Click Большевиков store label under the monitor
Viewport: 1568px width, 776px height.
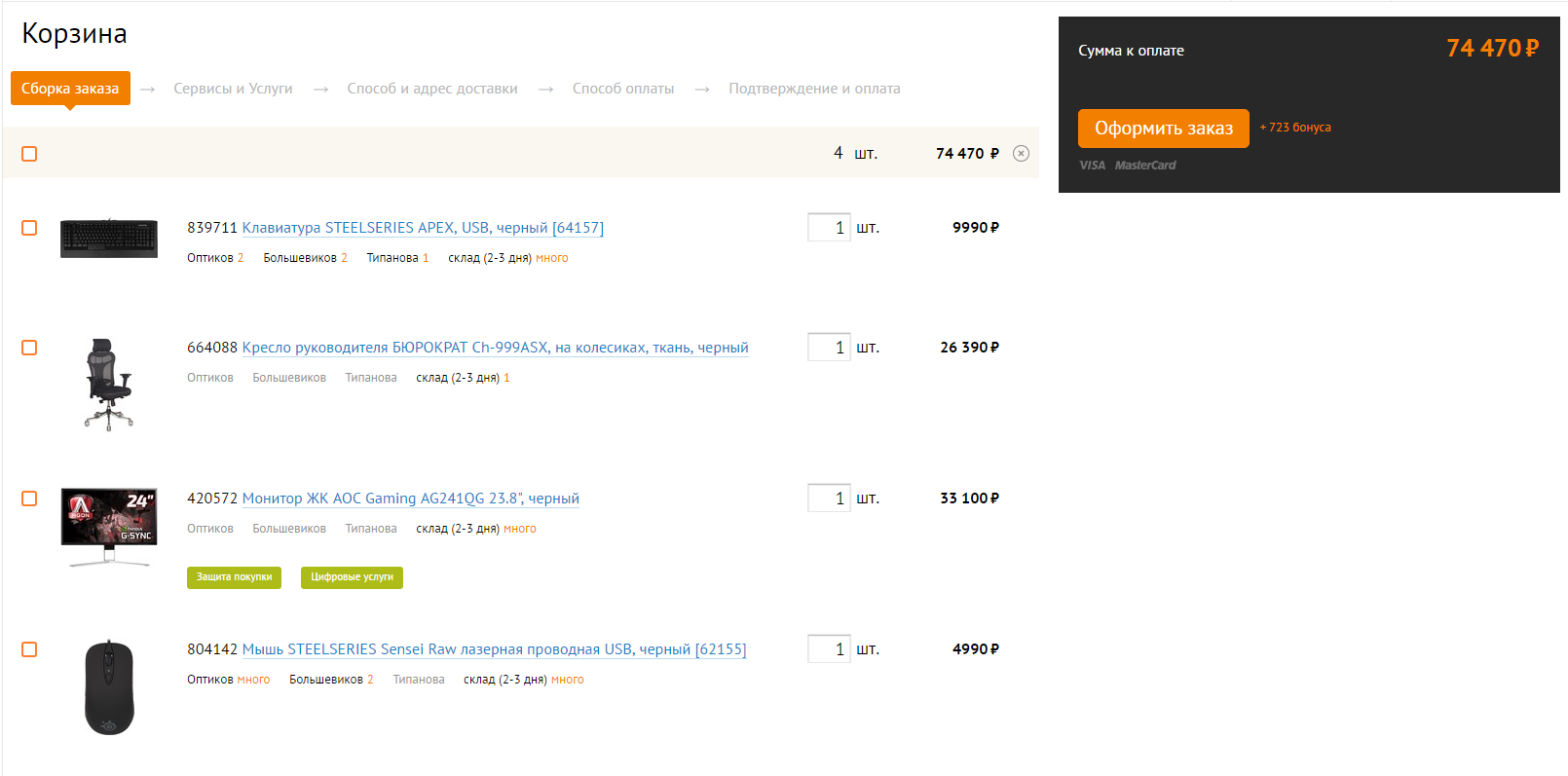click(289, 529)
